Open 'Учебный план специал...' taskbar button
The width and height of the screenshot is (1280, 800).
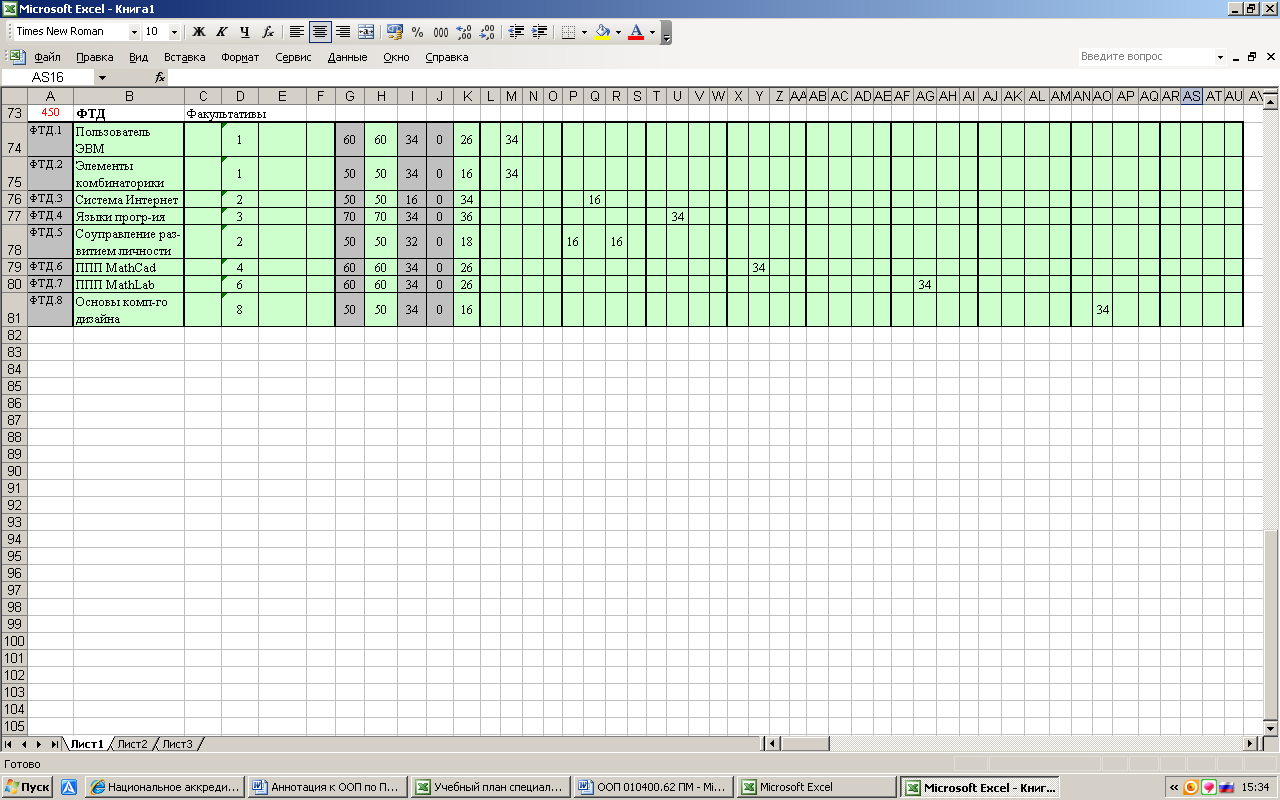pos(490,787)
